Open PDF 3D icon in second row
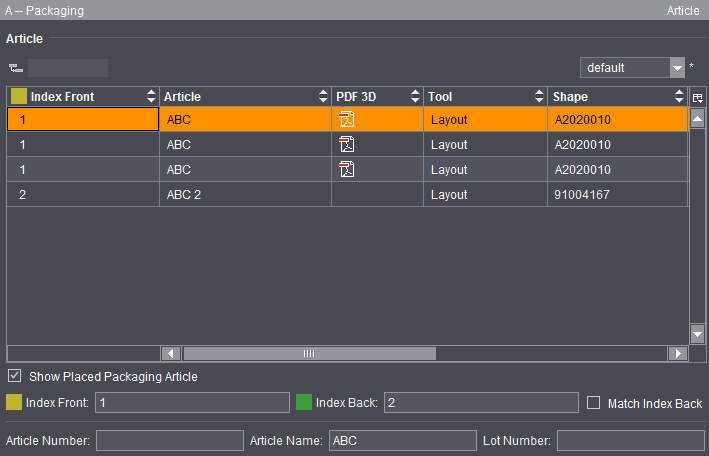This screenshot has height=456, width=709. pyautogui.click(x=347, y=145)
